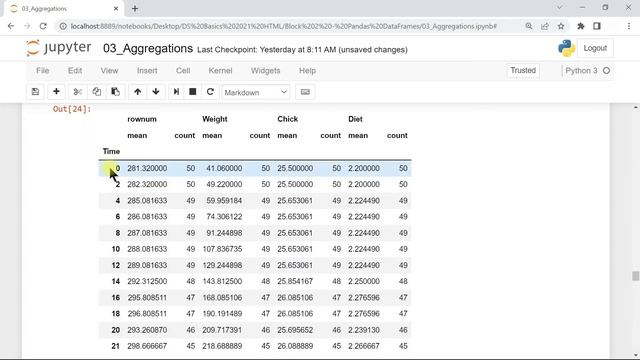Insert cell below with plus icon
The width and height of the screenshot is (640, 360).
(x=56, y=92)
